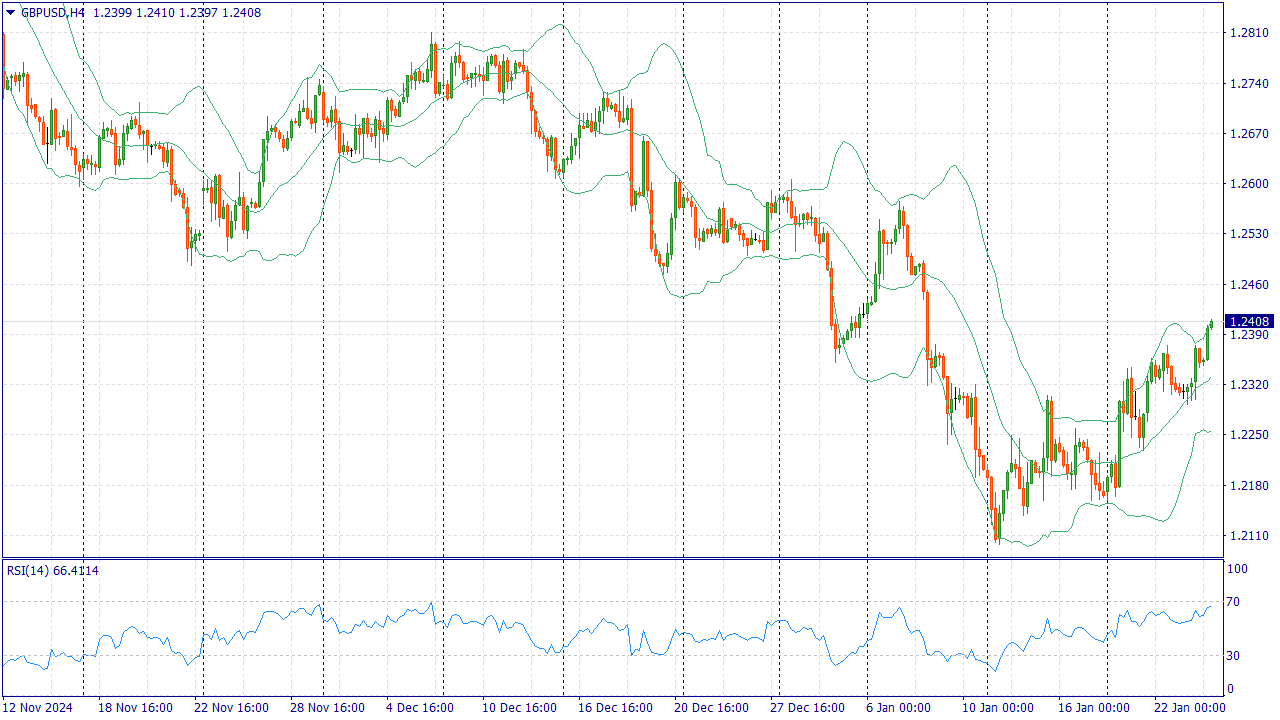The image size is (1280, 720).
Task: Click the 10 Dec 16:00 time label
Action: point(519,708)
